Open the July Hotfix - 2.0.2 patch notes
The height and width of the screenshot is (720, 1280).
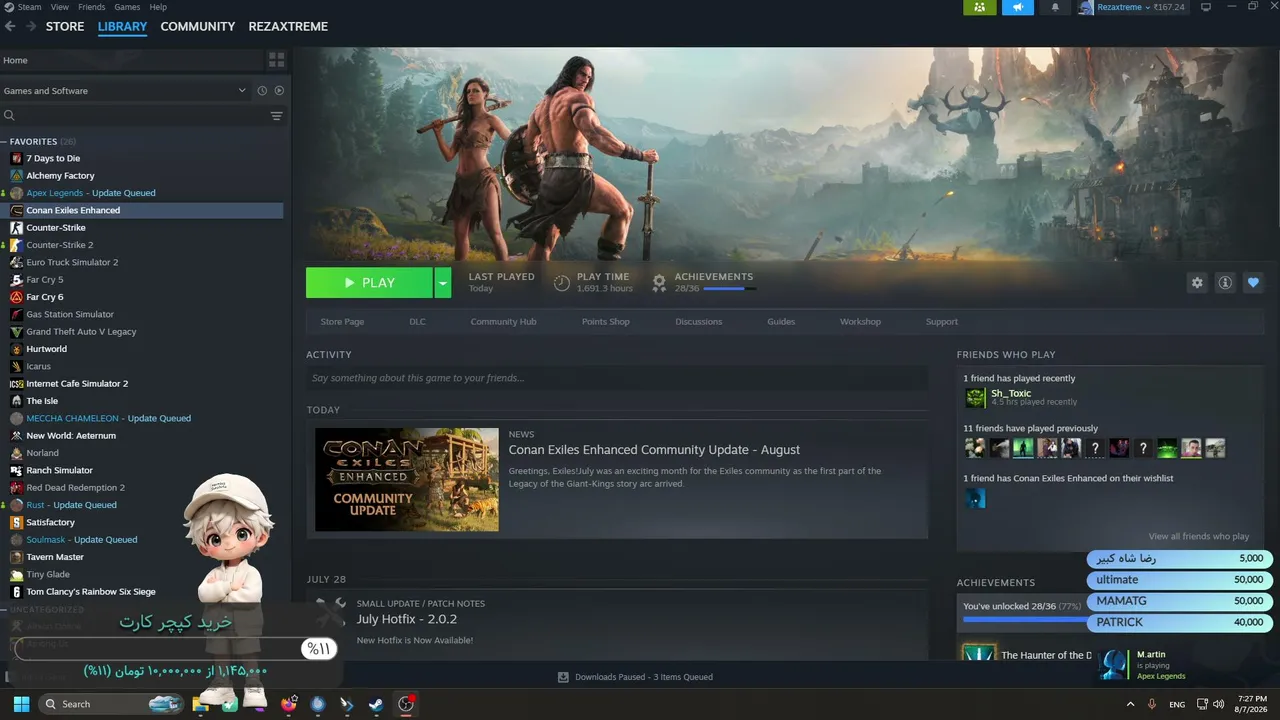click(x=407, y=619)
